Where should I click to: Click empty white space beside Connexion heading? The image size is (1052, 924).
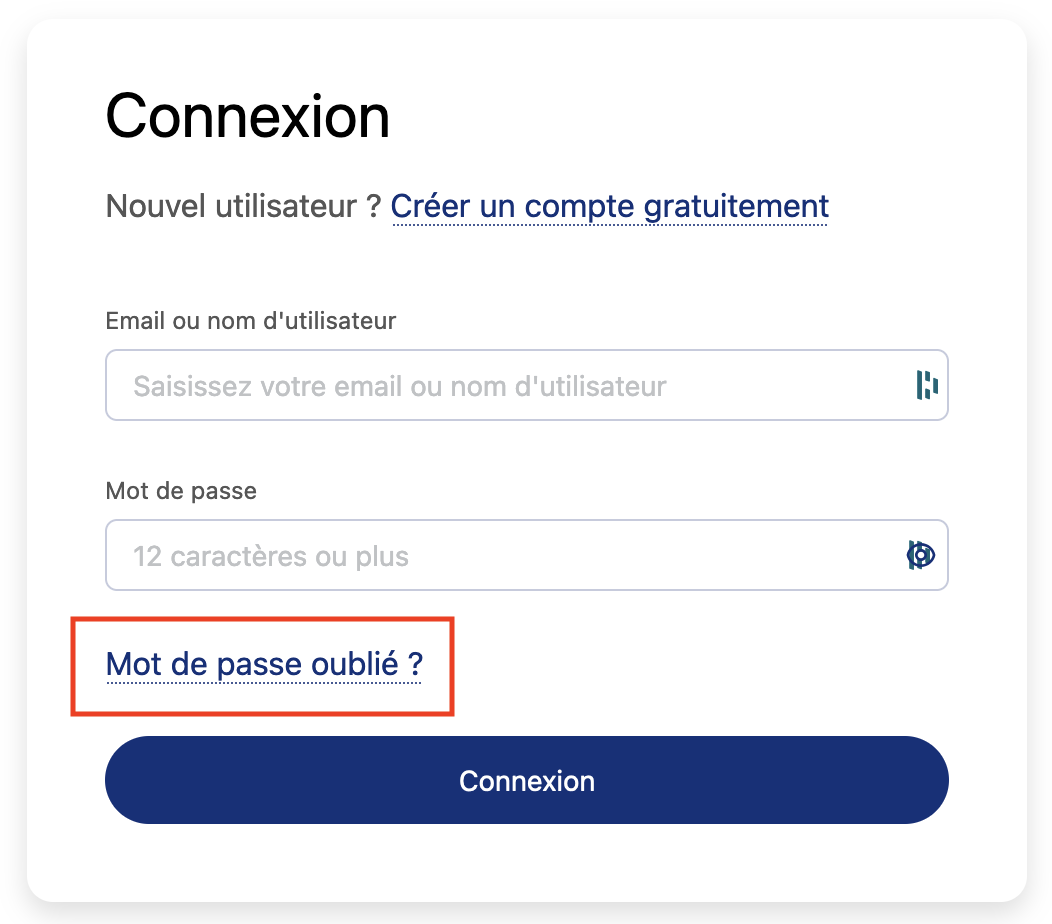coord(700,116)
